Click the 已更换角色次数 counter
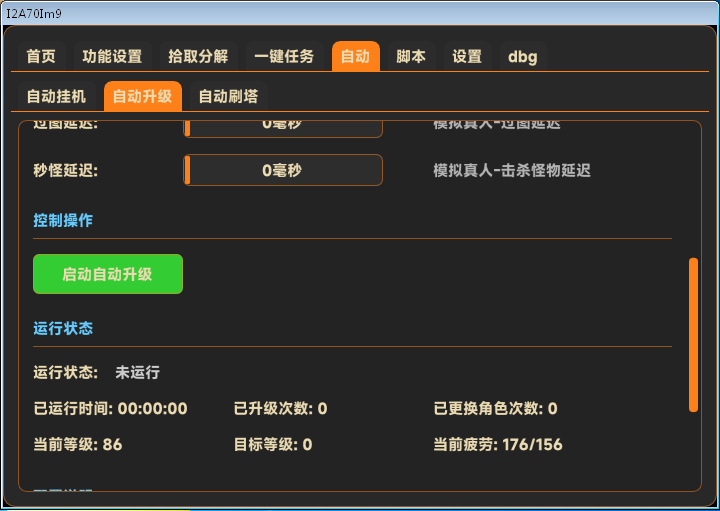 click(x=495, y=409)
